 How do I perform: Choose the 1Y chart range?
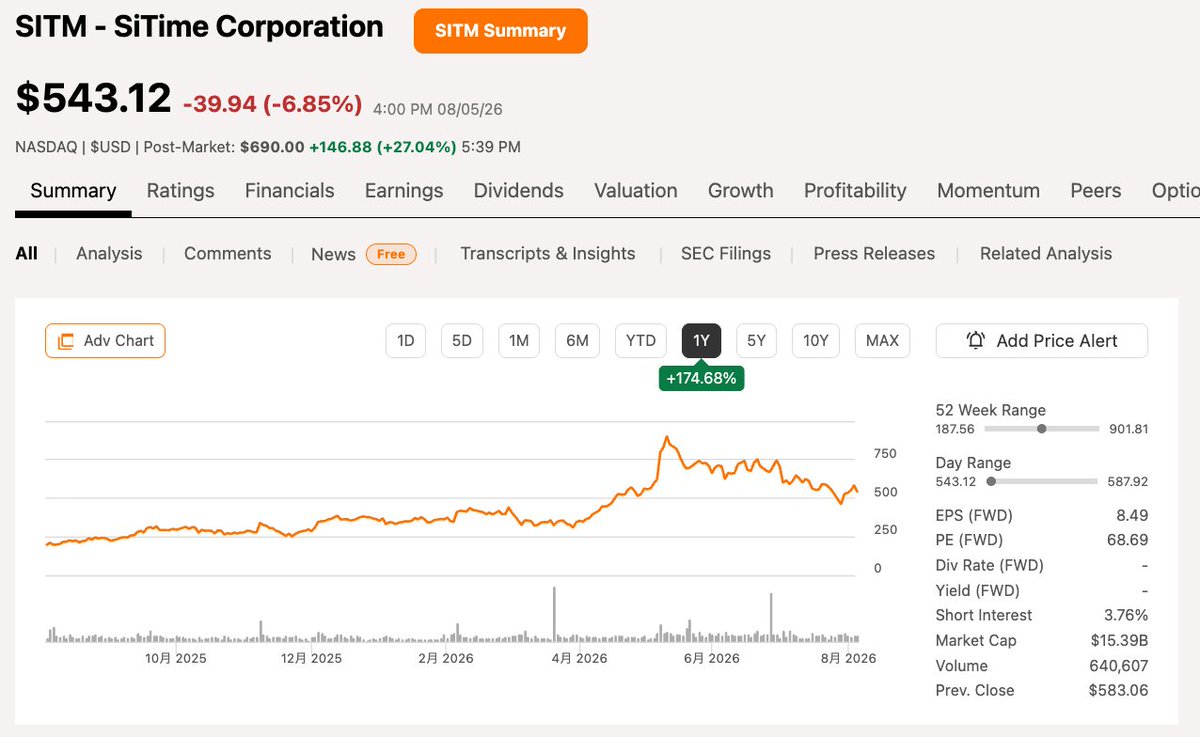click(702, 341)
